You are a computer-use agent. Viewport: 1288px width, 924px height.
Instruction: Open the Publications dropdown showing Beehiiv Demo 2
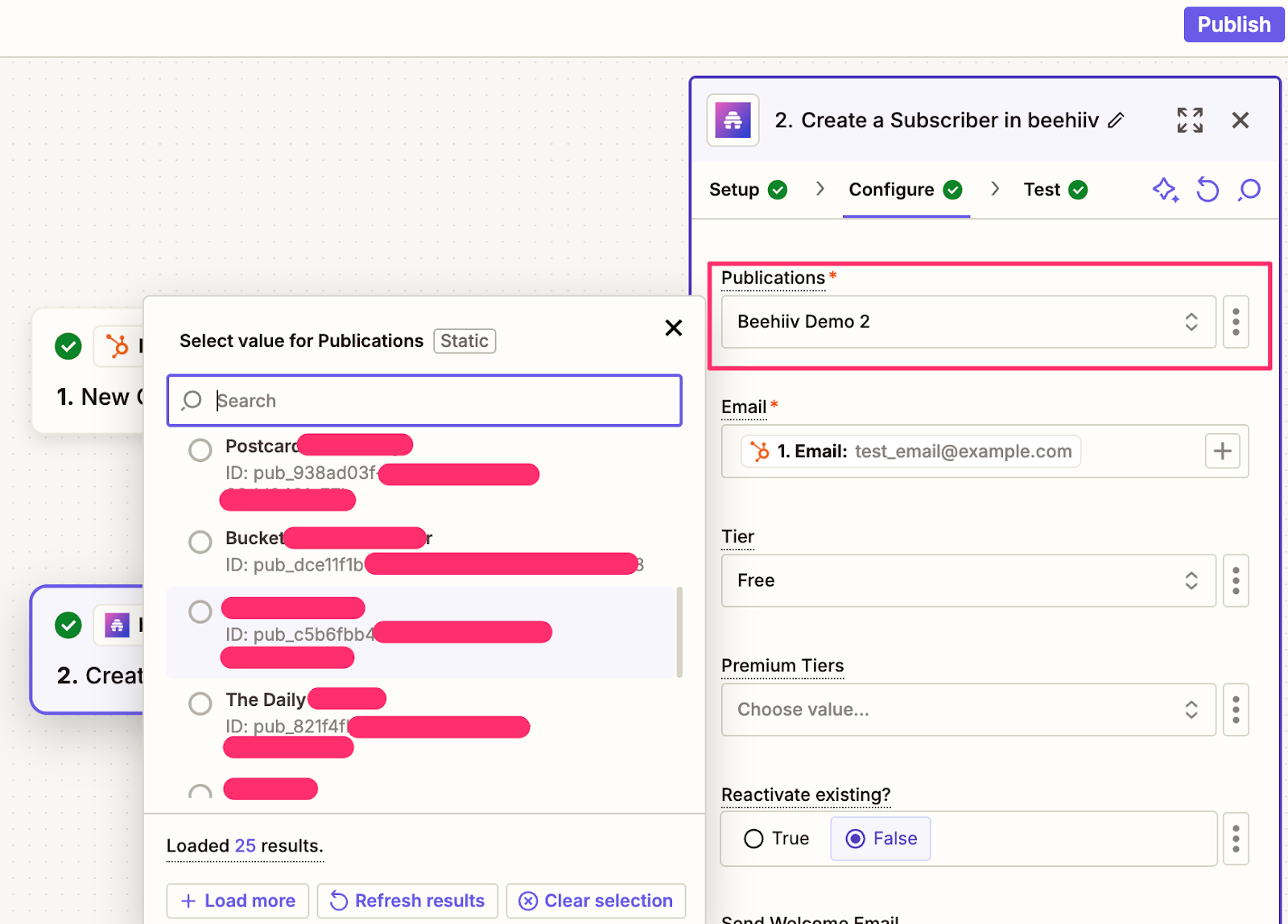(x=968, y=322)
